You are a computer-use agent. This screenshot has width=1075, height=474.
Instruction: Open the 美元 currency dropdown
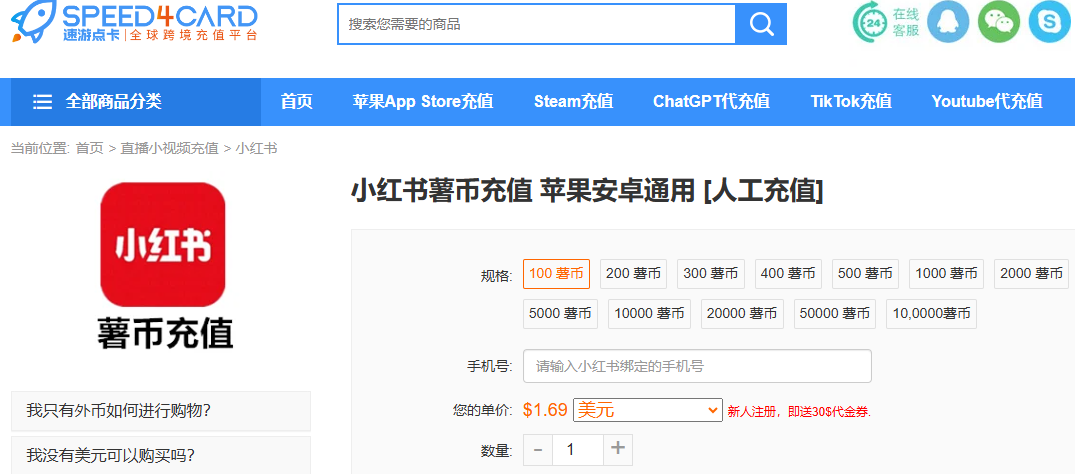pos(647,410)
